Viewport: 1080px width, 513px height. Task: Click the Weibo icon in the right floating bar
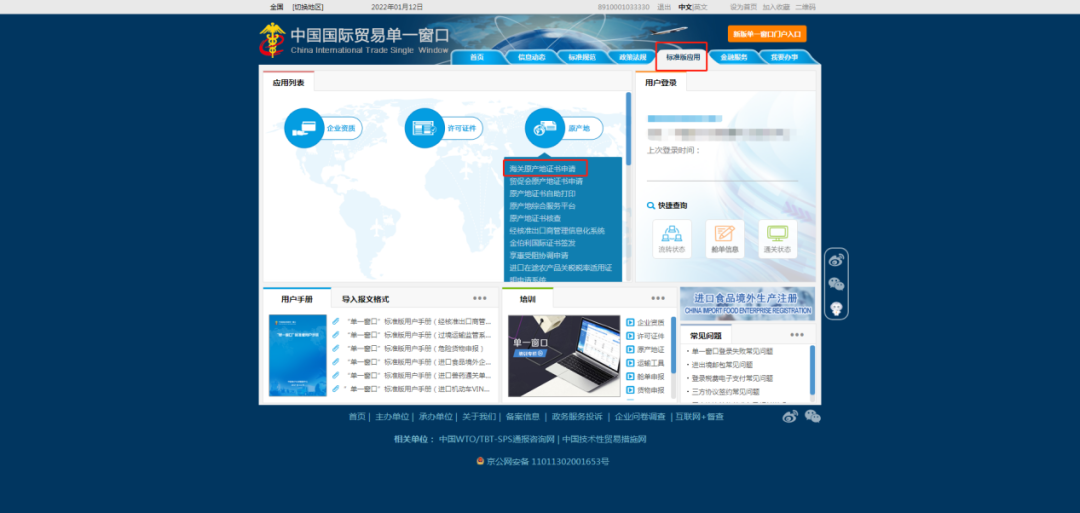click(836, 260)
